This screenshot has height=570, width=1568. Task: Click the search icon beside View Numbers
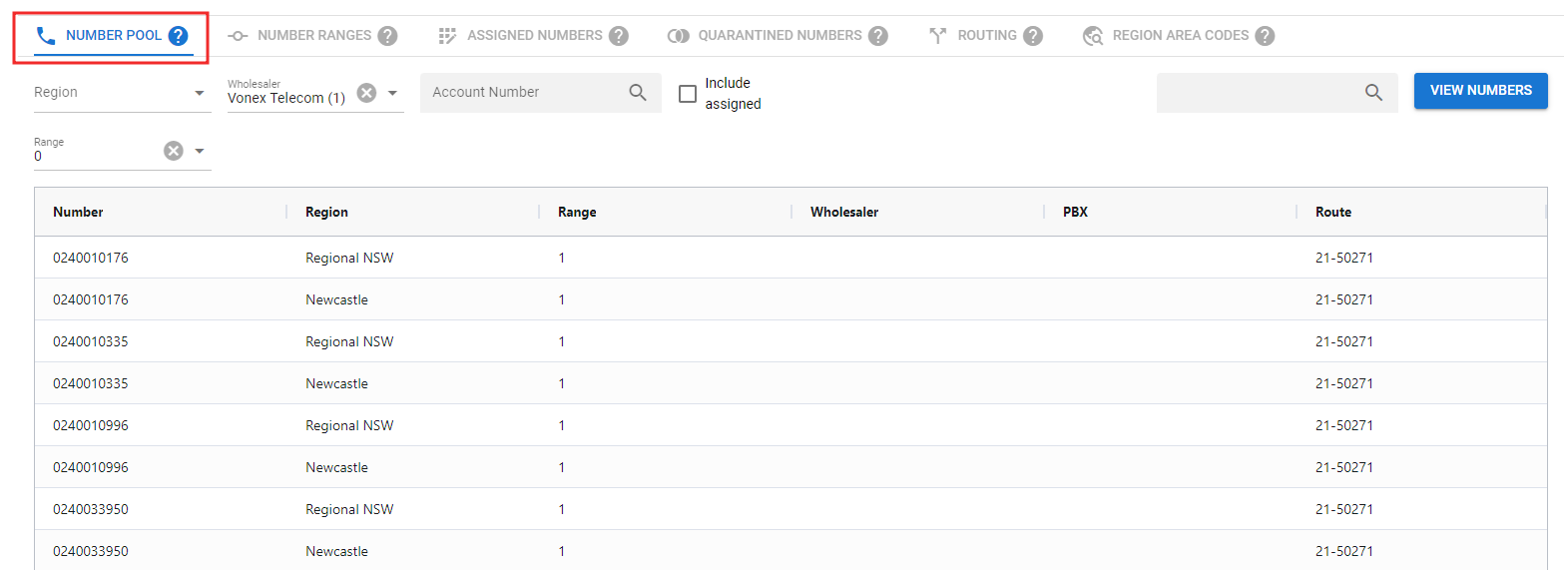point(1373,93)
